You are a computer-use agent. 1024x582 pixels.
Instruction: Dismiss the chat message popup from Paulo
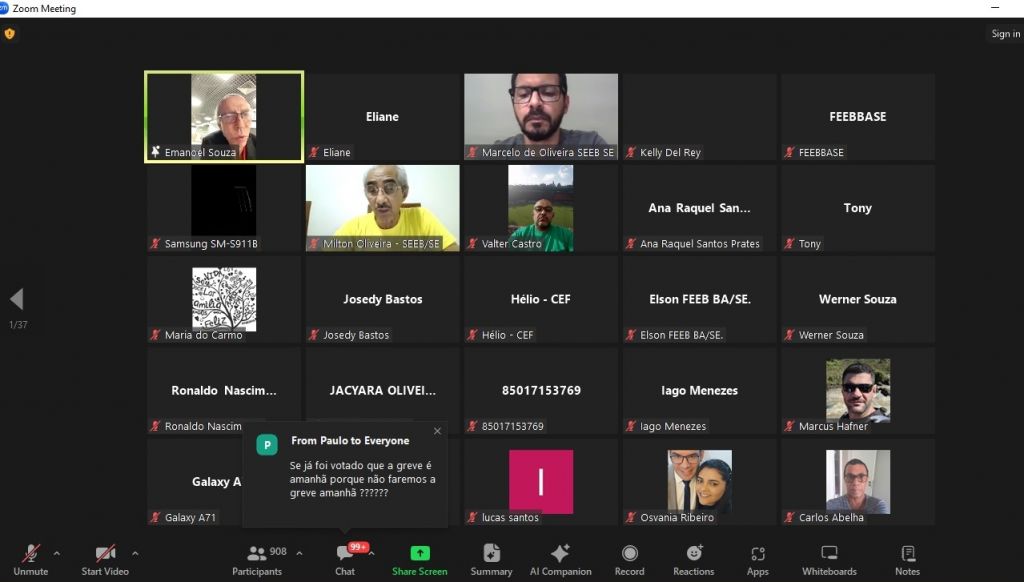point(437,431)
